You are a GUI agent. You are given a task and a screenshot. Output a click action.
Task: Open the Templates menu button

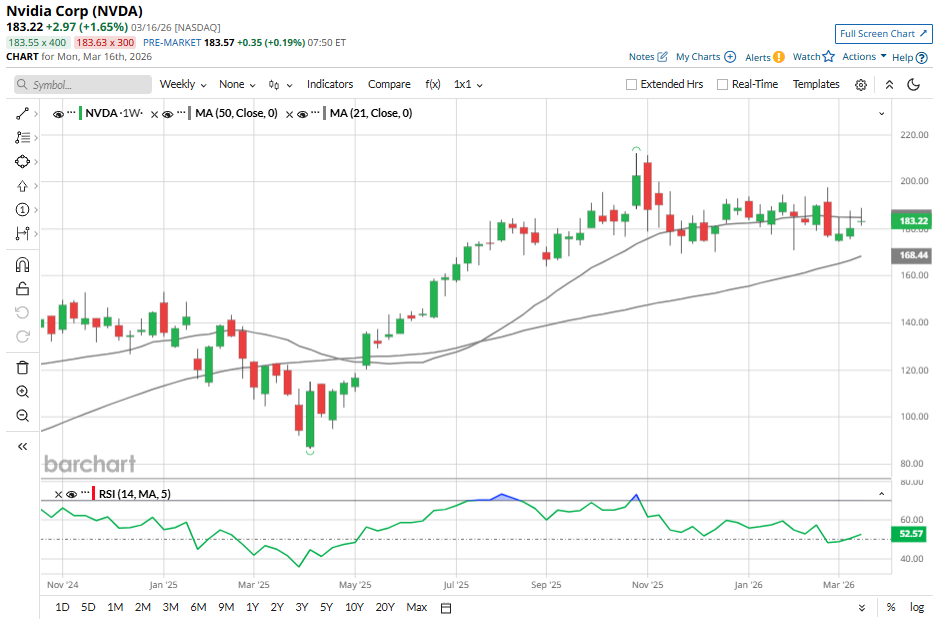[816, 85]
